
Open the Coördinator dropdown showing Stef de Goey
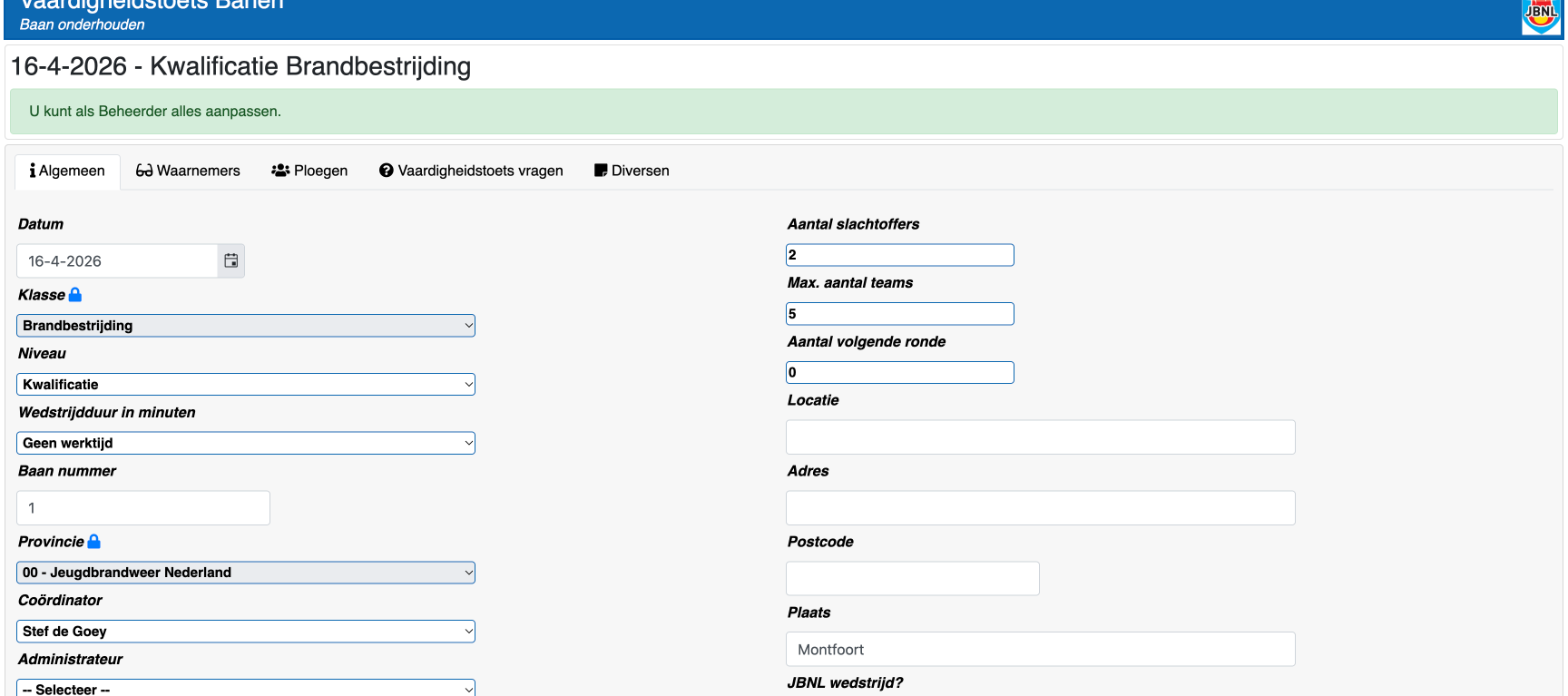[246, 631]
